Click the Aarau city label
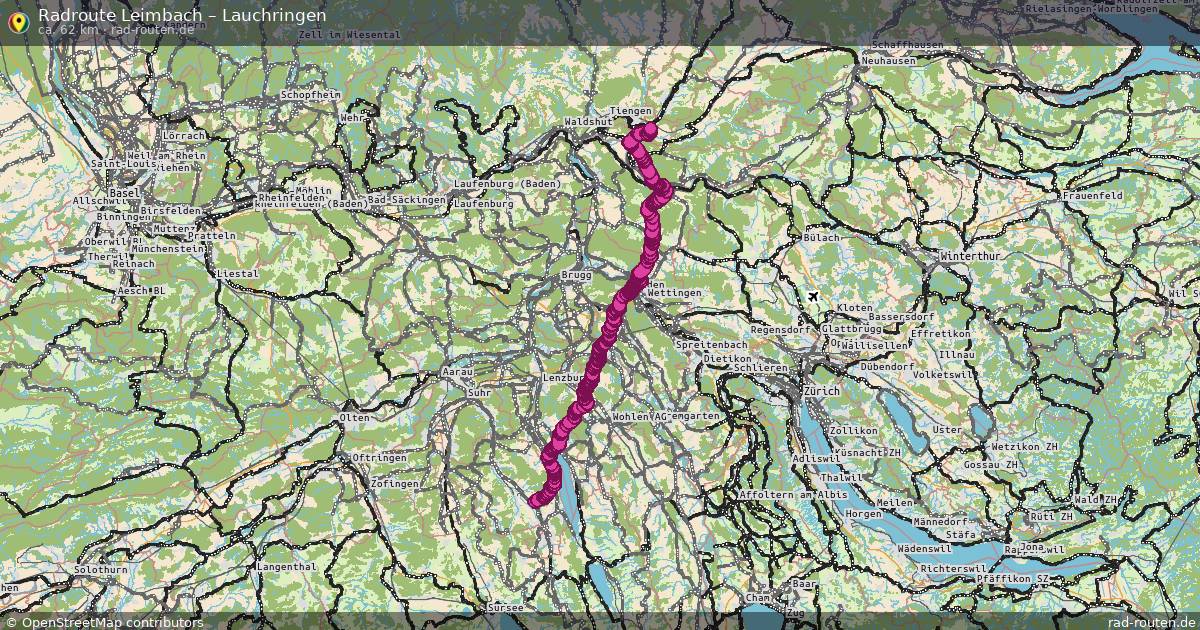The width and height of the screenshot is (1200, 630). tap(457, 371)
